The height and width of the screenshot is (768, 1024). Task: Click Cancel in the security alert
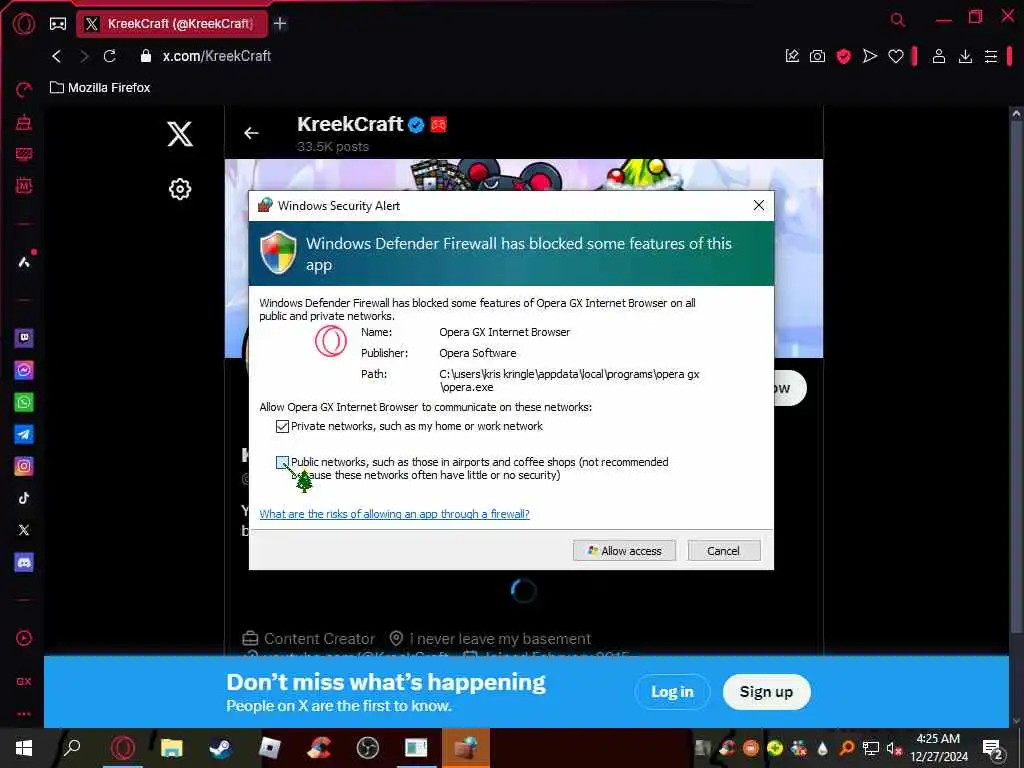coord(724,551)
